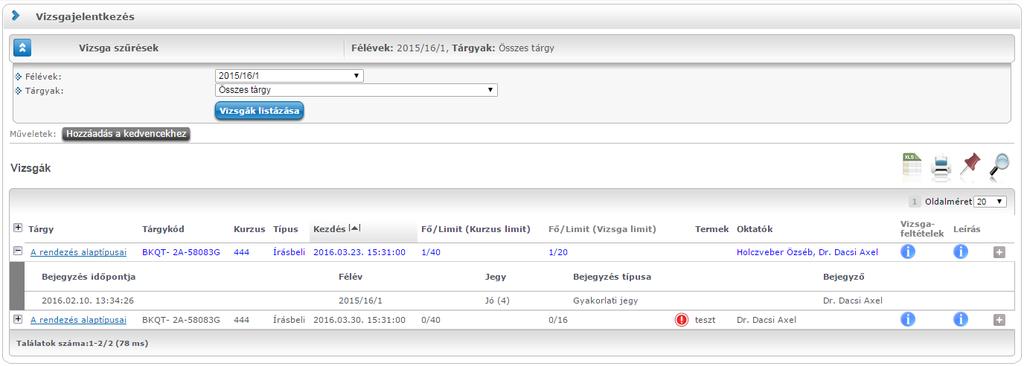
Task: Open plus options for 2016.03.30 exam row
Action: click(999, 320)
